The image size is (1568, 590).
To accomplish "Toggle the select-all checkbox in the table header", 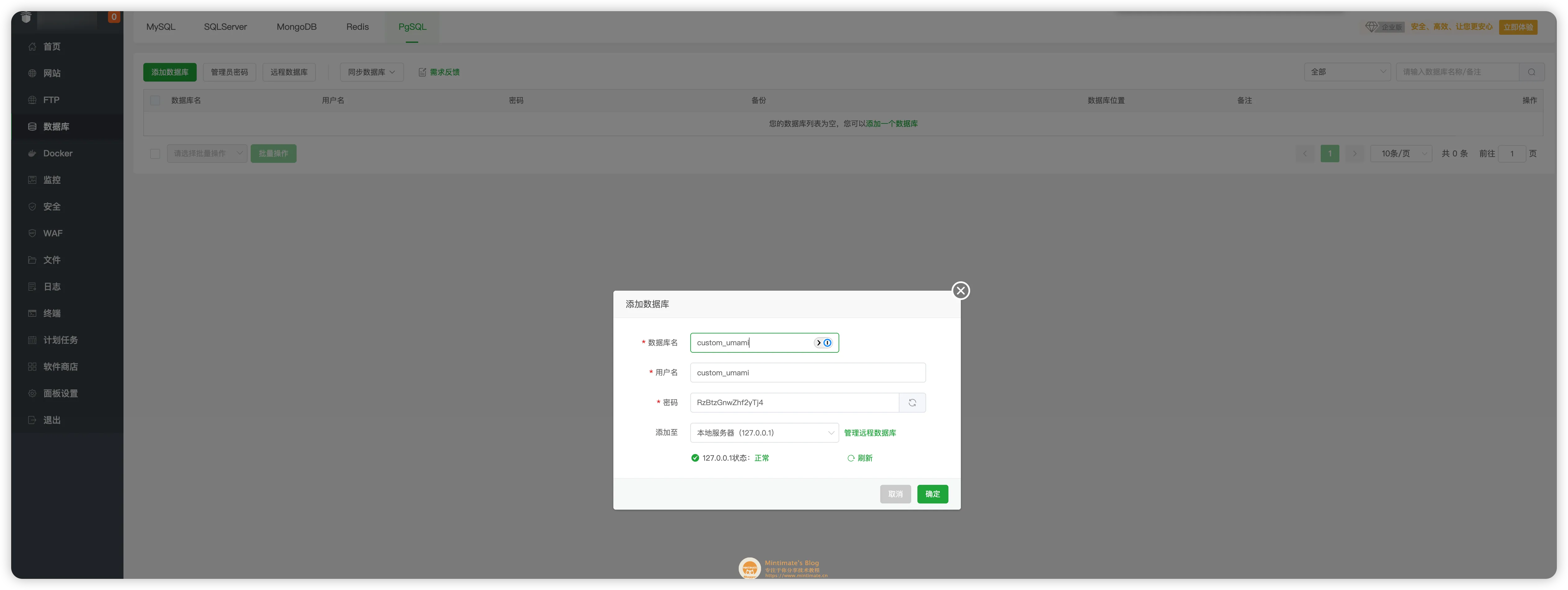I will click(155, 100).
